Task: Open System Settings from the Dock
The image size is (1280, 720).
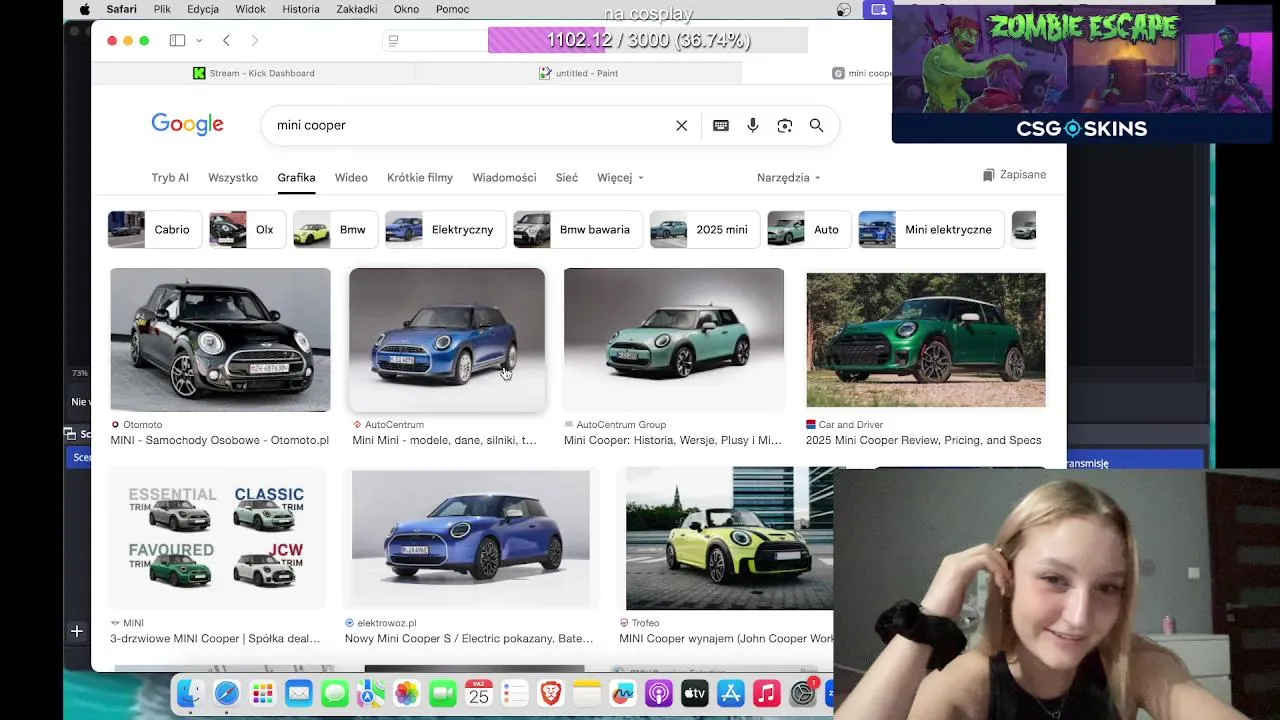Action: point(803,693)
